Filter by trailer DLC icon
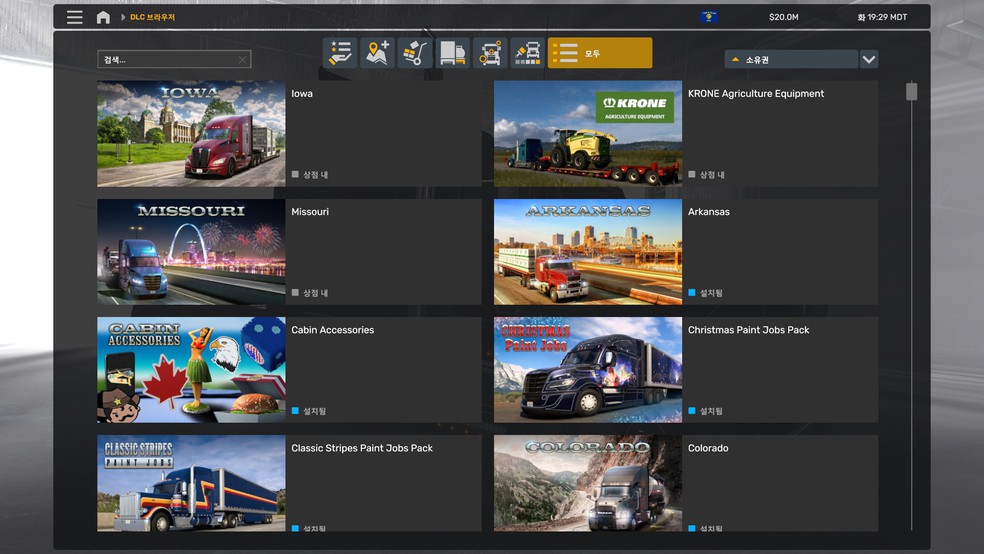This screenshot has height=554, width=984. 452,53
